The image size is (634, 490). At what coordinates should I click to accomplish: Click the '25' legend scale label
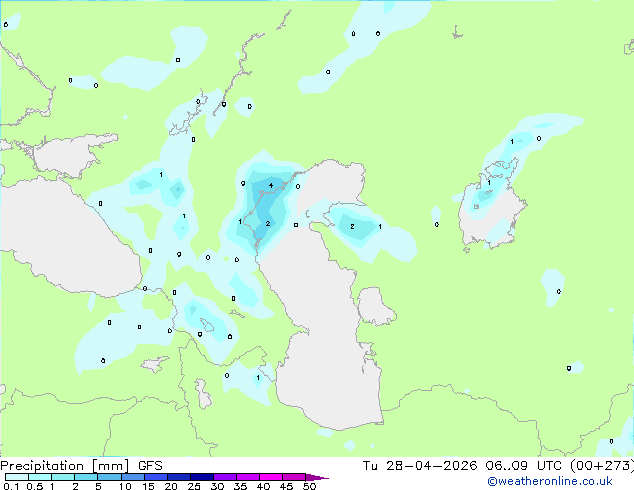pos(194,486)
